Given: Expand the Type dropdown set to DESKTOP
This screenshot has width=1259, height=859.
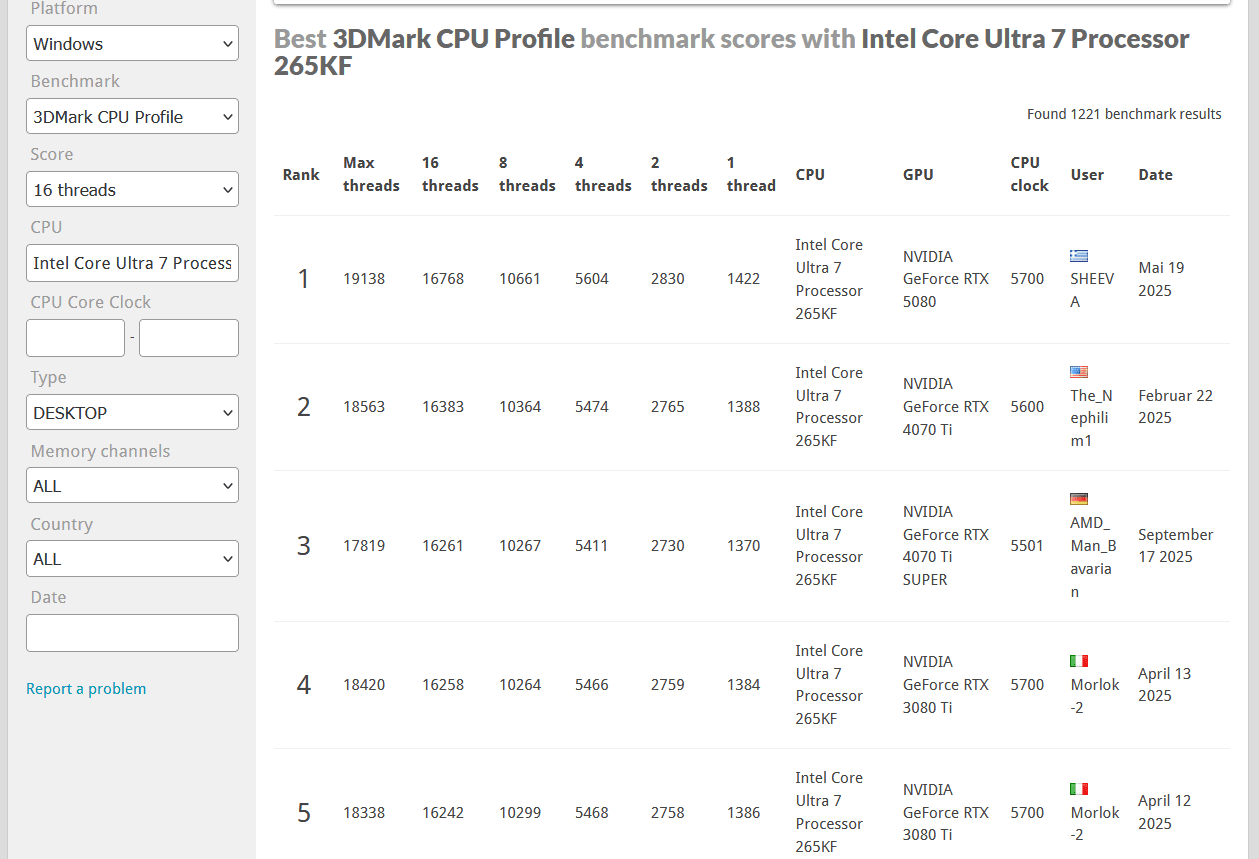Looking at the screenshot, I should point(132,413).
